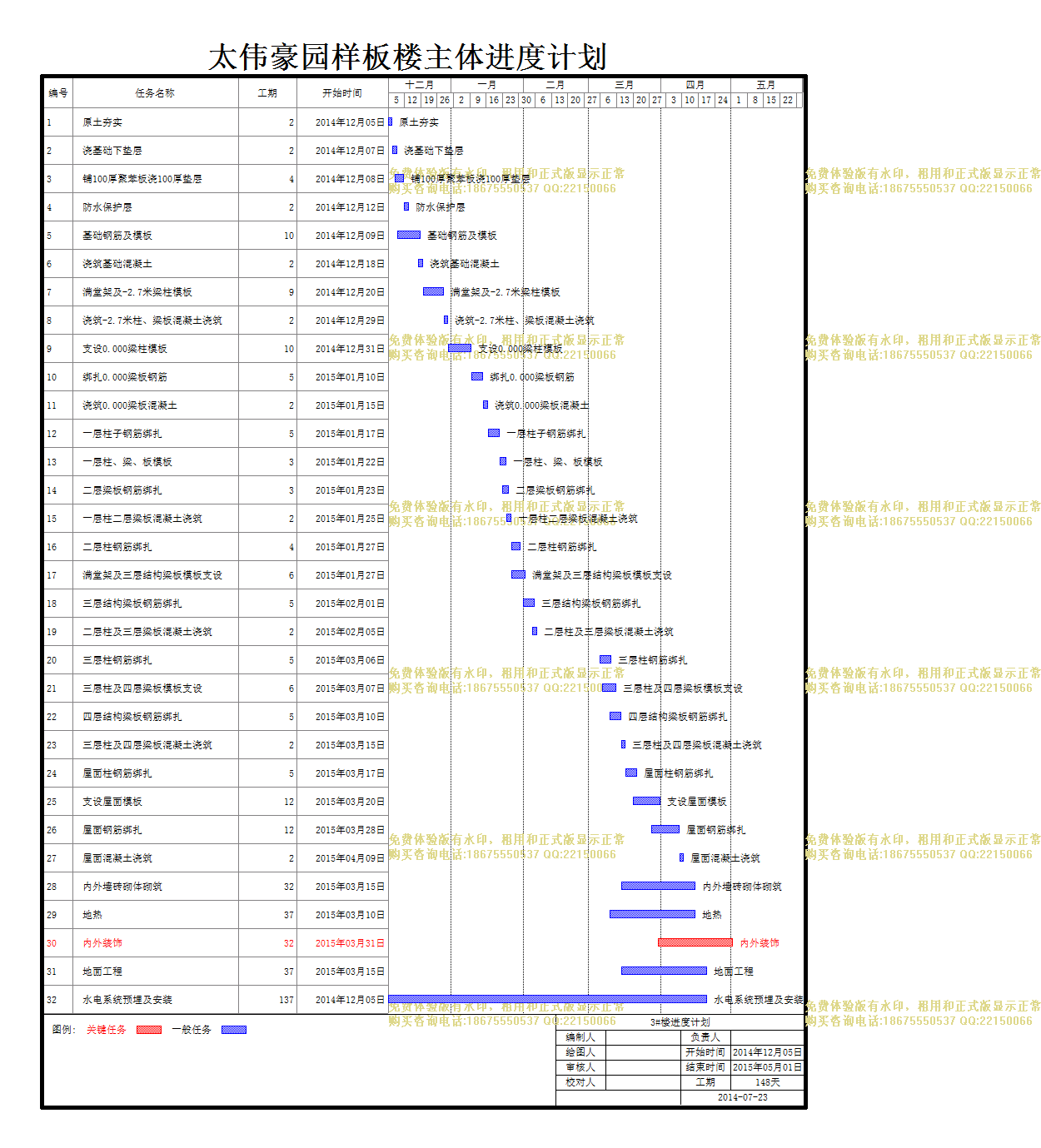Image resolution: width=1041 pixels, height=1148 pixels.
Task: Select 支设0.000梁柱模板 in the task name column
Action: coord(125,349)
